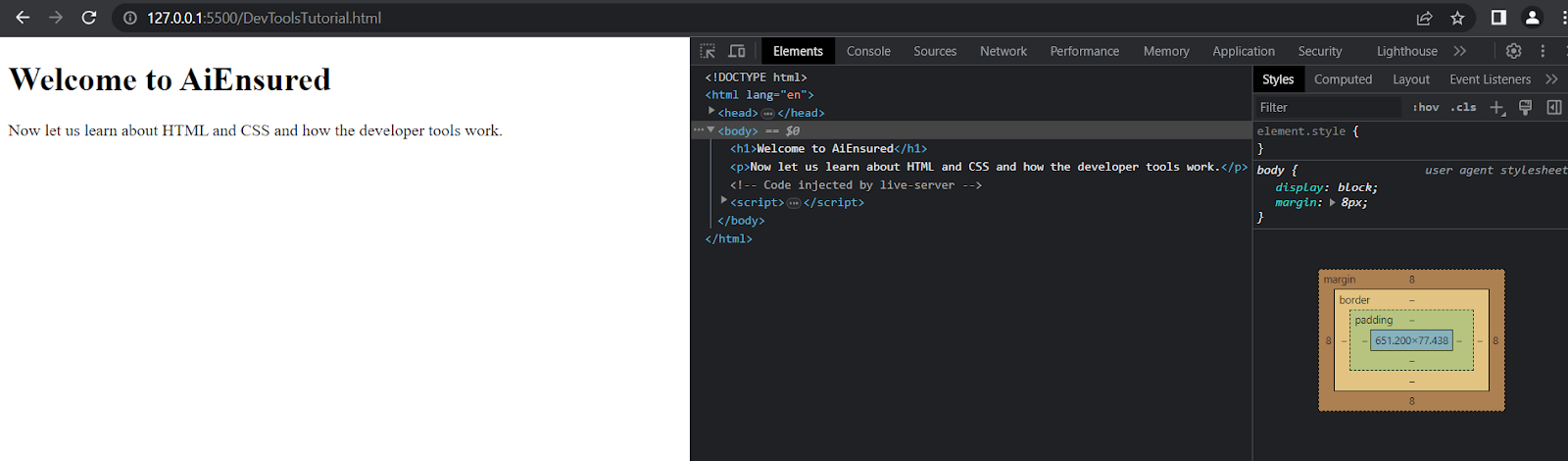
Task: Click the element.style rule selector
Action: (x=1301, y=131)
